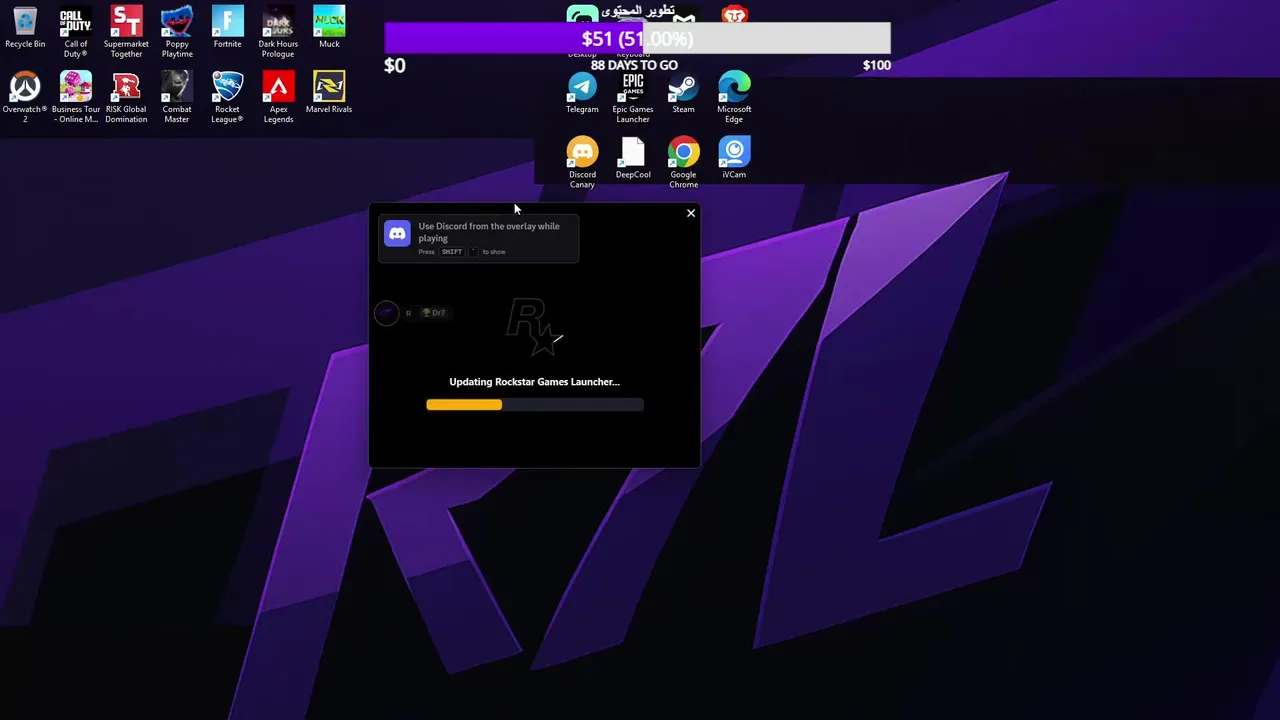Click the Rockstar Games logo in launcher

(535, 327)
